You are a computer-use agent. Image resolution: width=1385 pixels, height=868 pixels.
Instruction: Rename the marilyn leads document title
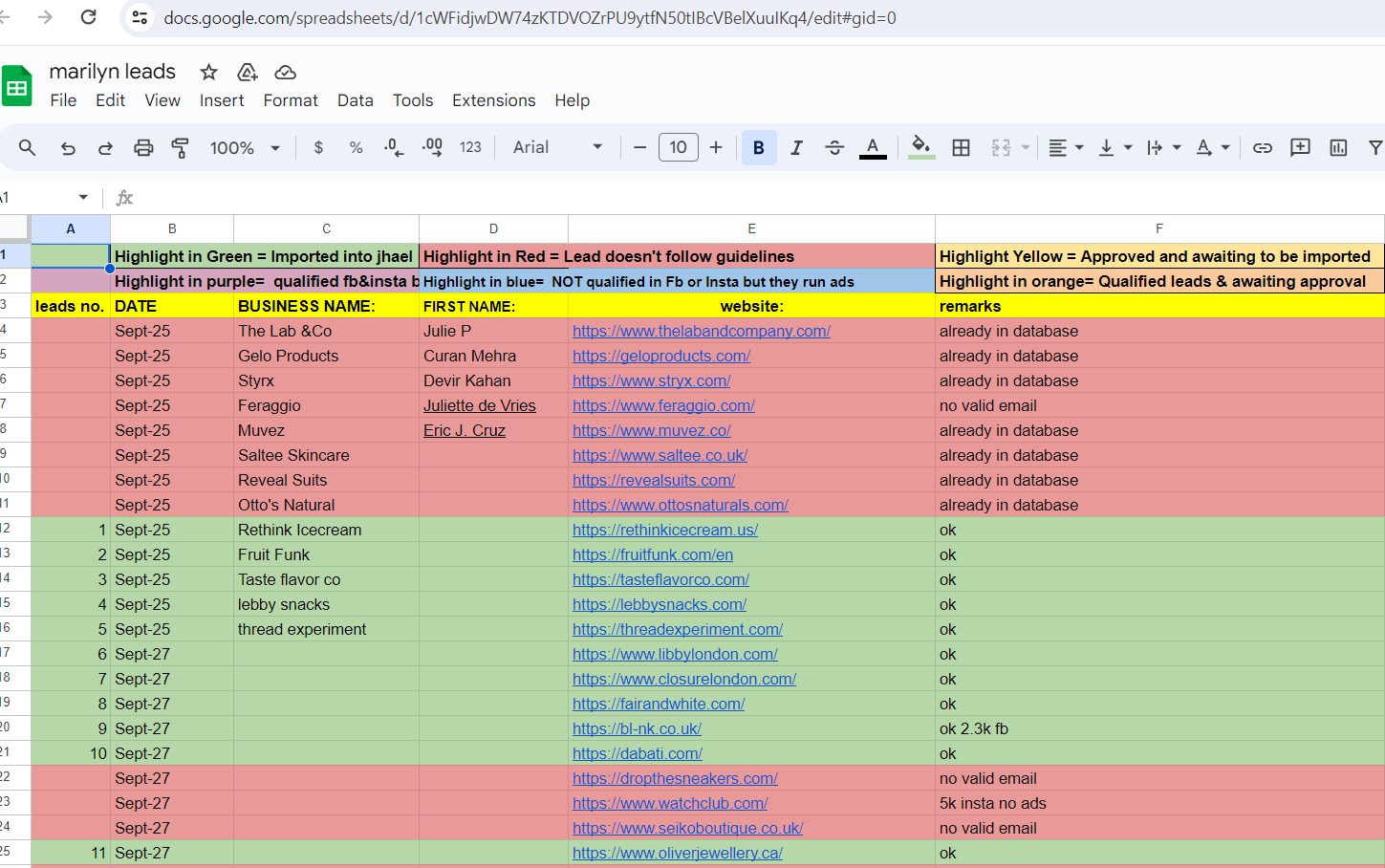[113, 72]
